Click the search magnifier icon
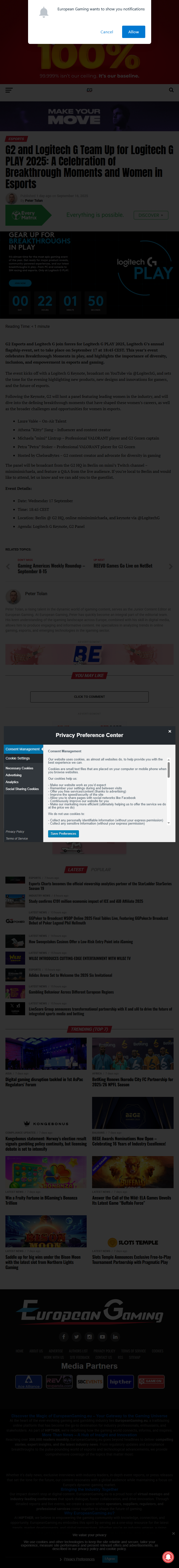The image size is (179, 1568). pos(171,90)
